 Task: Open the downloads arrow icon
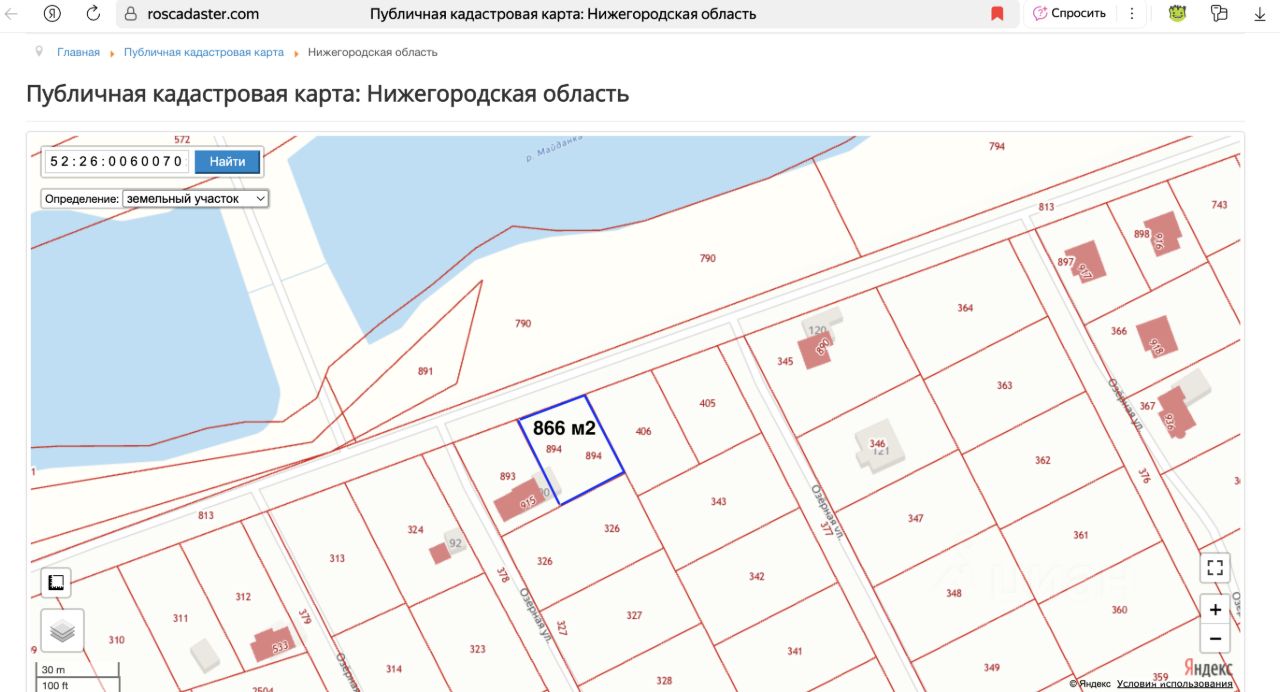tap(1259, 14)
